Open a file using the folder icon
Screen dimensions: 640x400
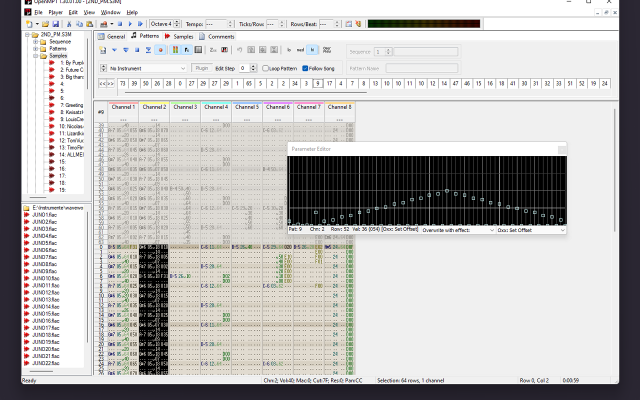pos(46,24)
